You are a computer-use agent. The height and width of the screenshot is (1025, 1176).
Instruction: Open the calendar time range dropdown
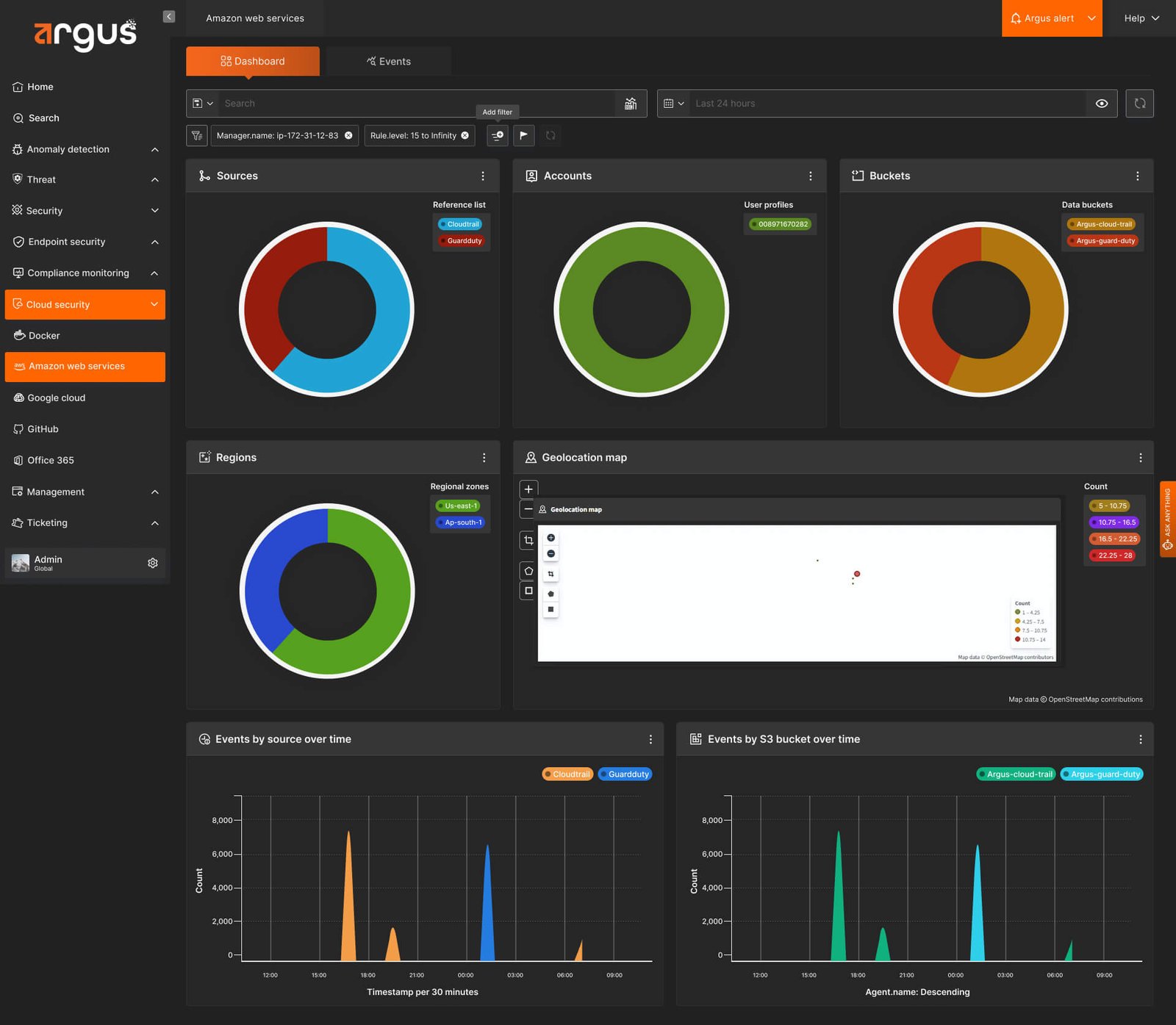point(673,104)
